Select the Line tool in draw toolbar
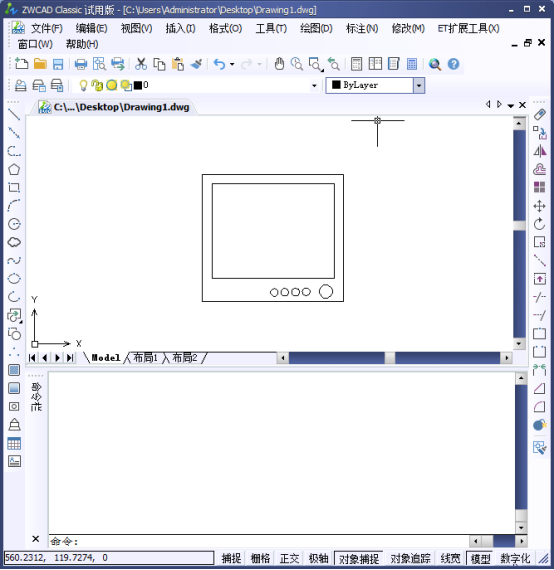Viewport: 554px width, 570px height. [x=14, y=115]
